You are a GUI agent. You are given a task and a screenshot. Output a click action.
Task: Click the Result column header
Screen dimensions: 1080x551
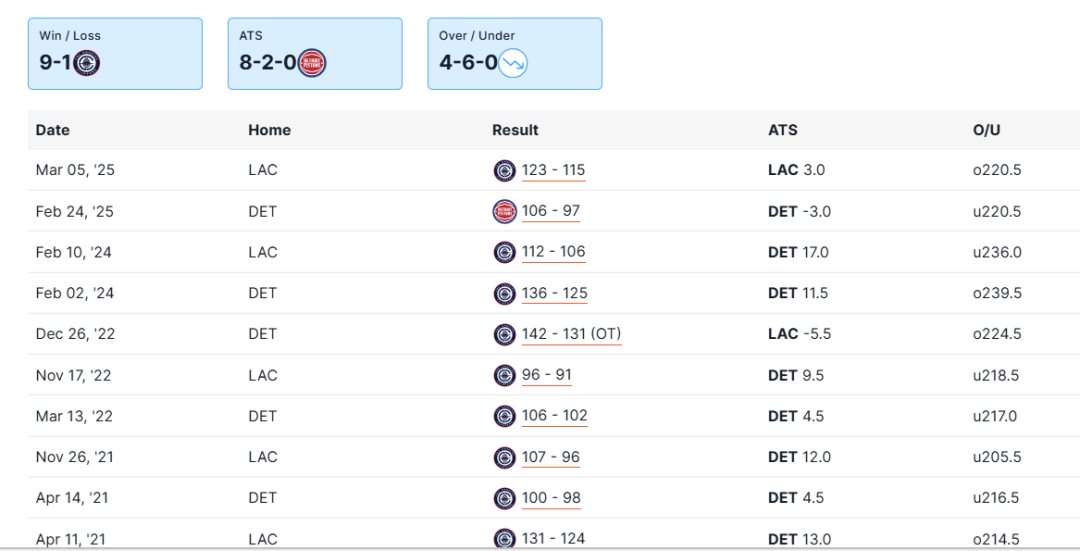(x=515, y=130)
